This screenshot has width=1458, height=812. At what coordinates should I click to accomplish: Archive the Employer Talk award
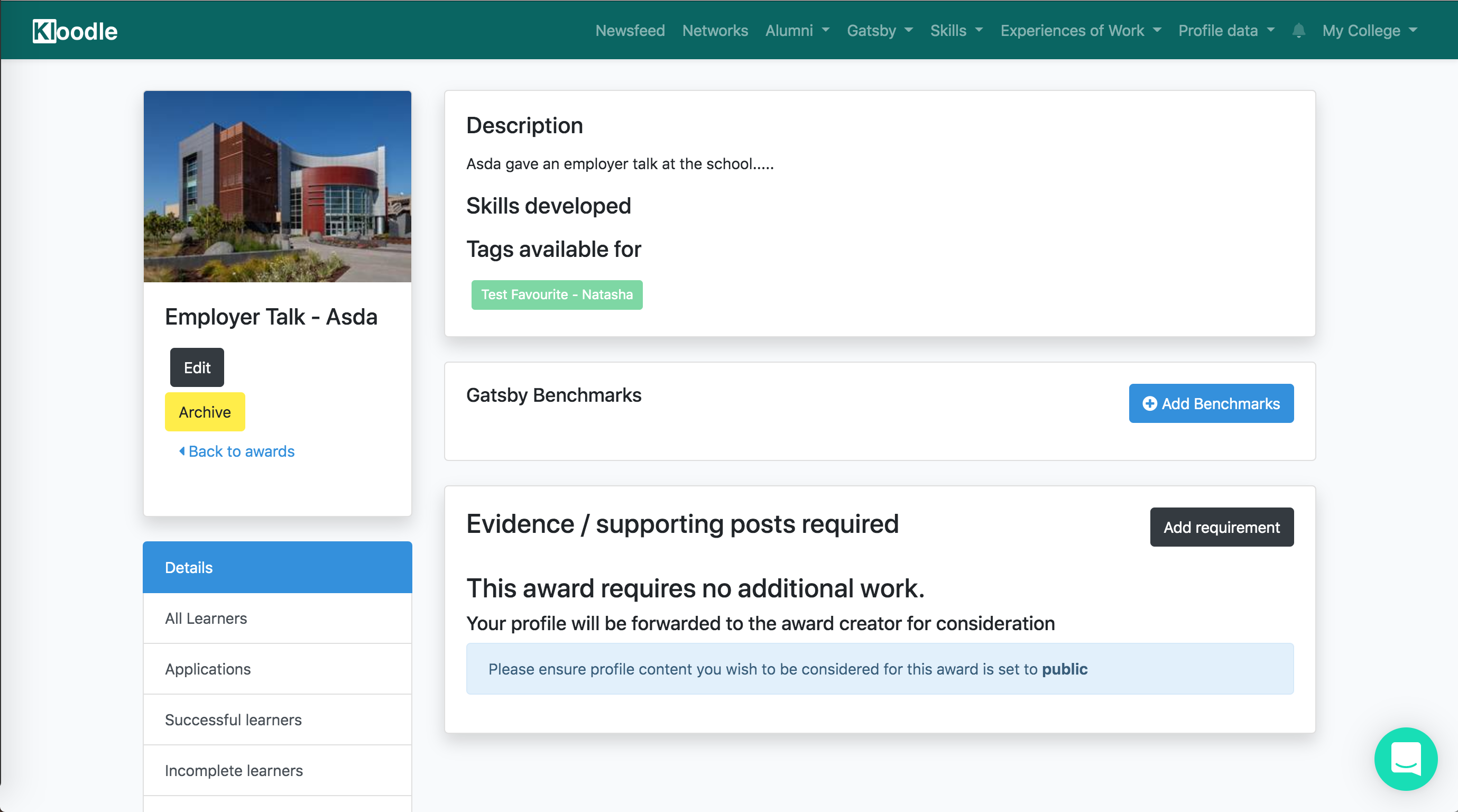[x=205, y=411]
